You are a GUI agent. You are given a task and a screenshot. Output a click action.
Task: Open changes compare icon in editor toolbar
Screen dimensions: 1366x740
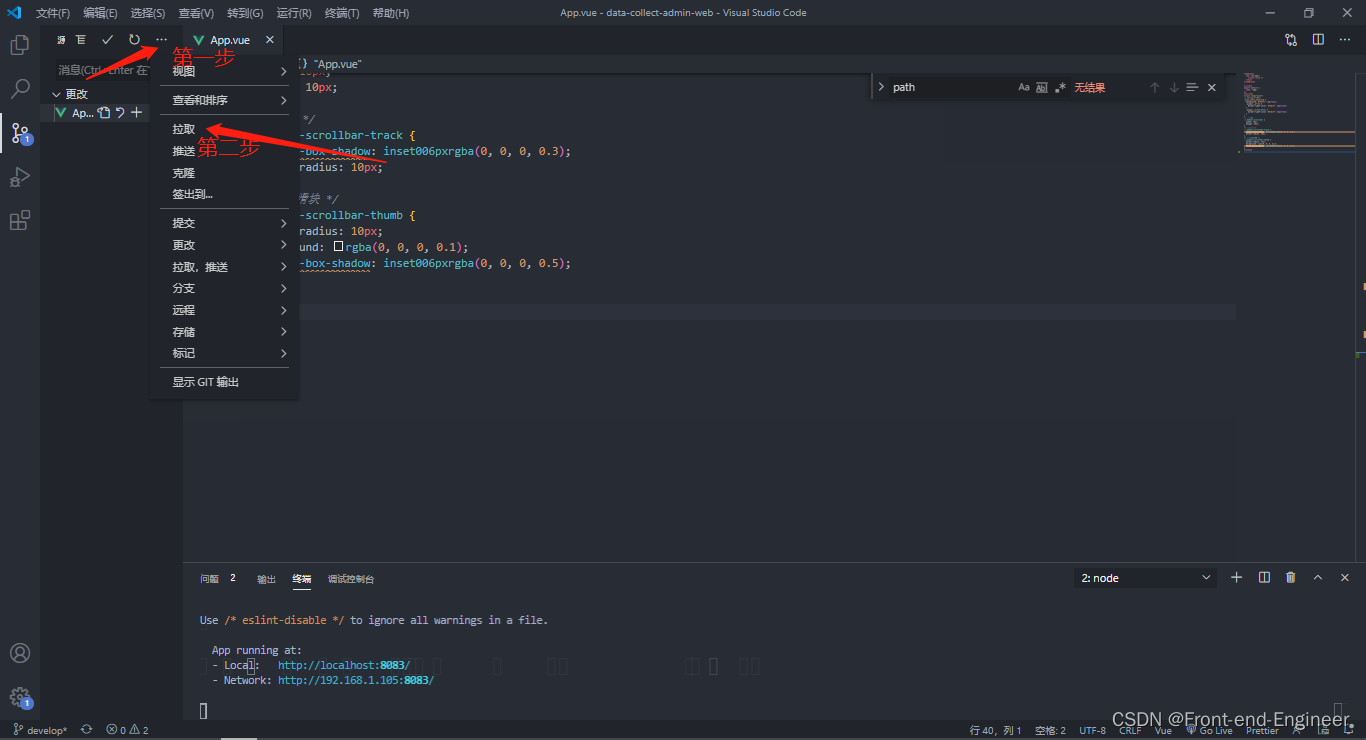(1291, 40)
